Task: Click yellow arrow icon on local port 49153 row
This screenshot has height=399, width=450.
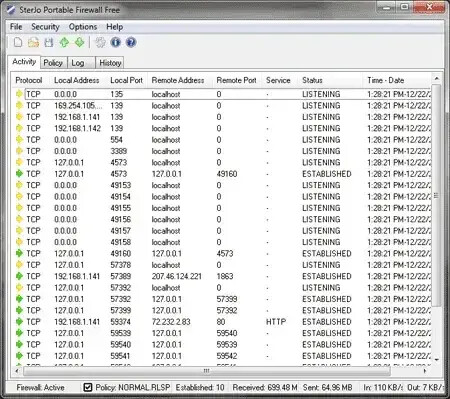Action: [x=19, y=185]
